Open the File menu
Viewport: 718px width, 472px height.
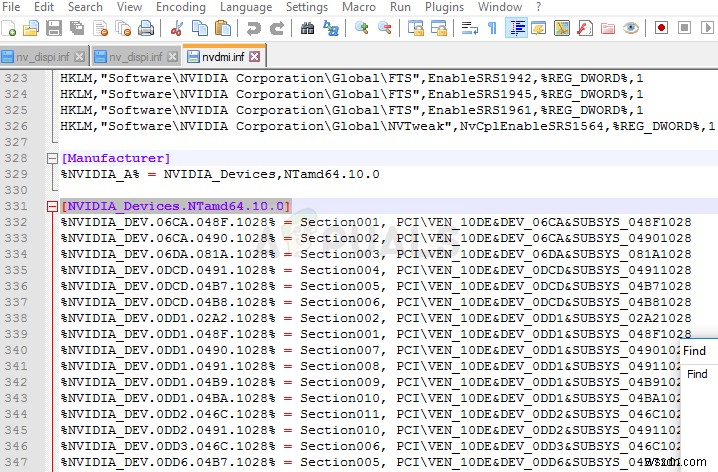(11, 7)
